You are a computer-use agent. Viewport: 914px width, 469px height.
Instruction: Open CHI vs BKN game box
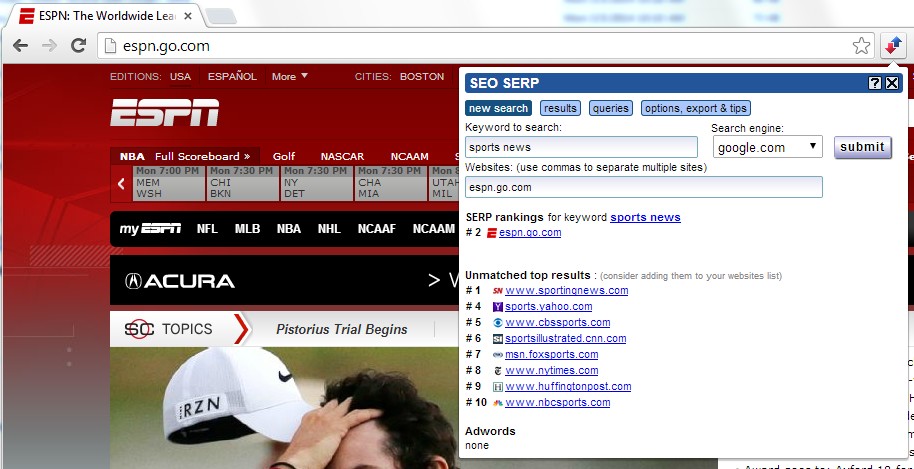(x=242, y=183)
